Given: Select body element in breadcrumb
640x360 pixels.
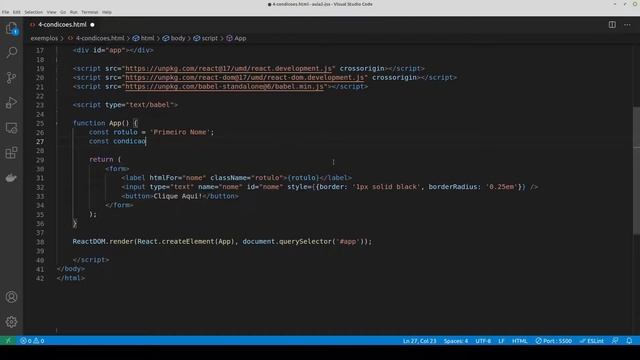Looking at the screenshot, I should click(178, 38).
